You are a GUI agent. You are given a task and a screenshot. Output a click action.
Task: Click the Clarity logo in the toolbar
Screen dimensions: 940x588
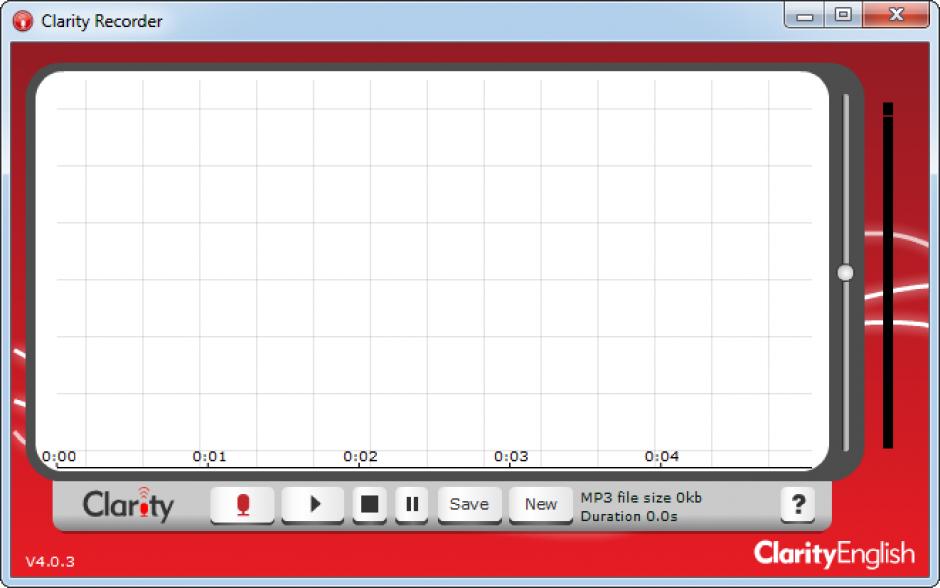[x=128, y=504]
